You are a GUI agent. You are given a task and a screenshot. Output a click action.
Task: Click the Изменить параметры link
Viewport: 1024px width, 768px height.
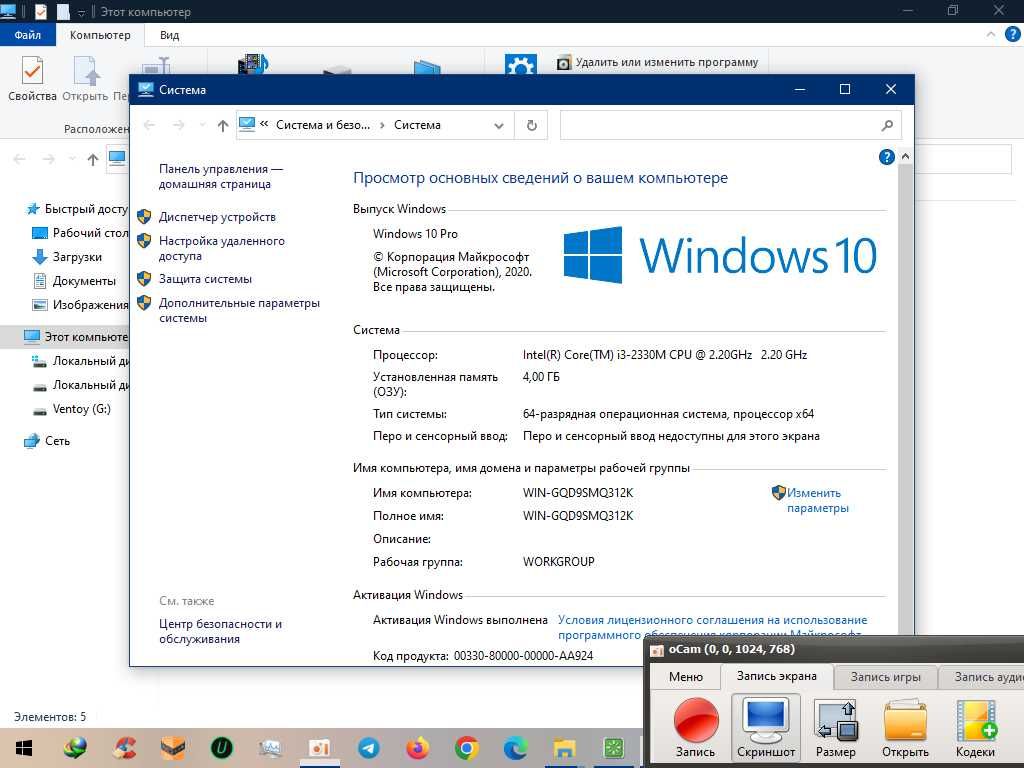[x=816, y=500]
